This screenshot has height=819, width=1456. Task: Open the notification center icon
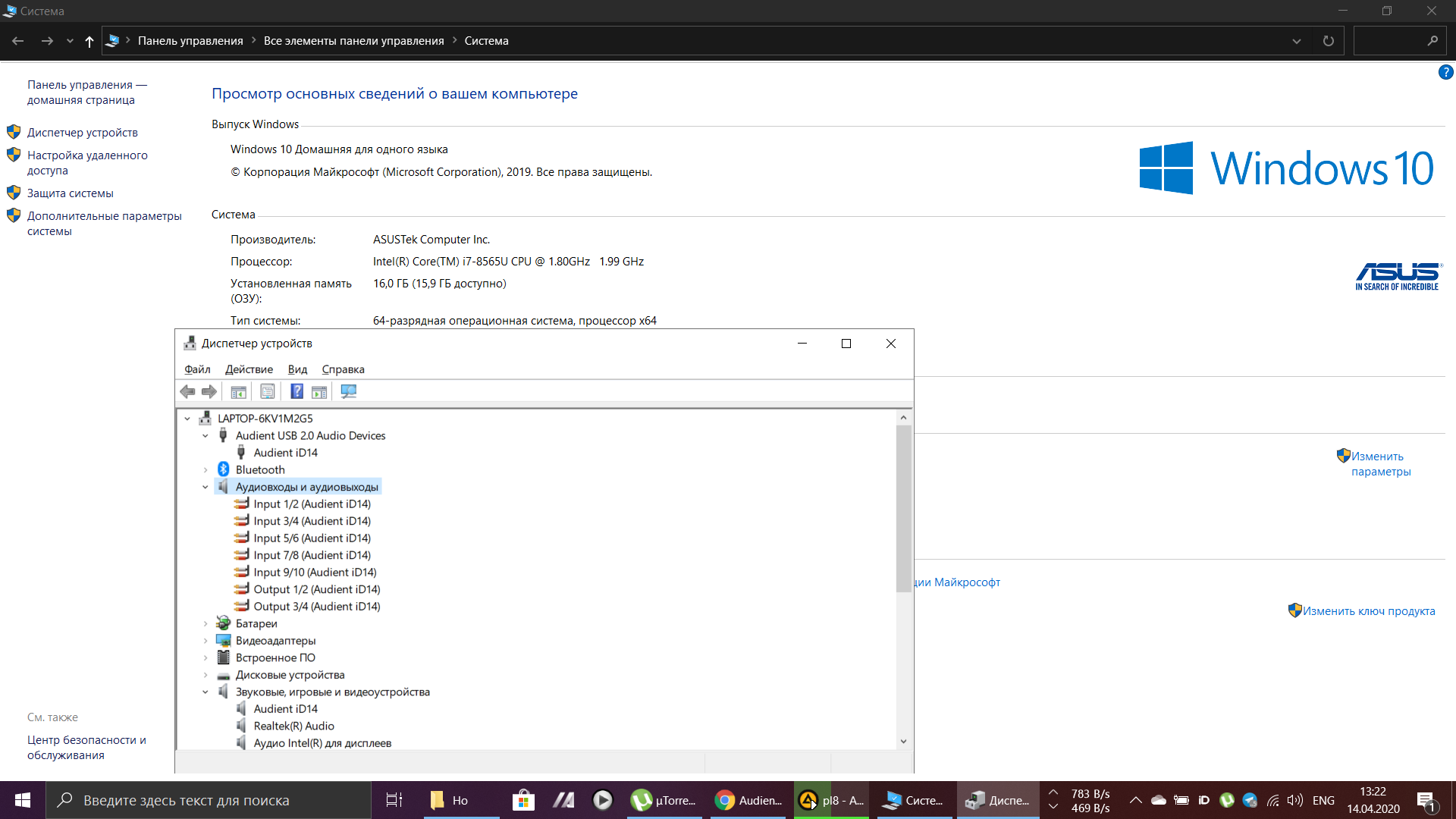tap(1426, 800)
